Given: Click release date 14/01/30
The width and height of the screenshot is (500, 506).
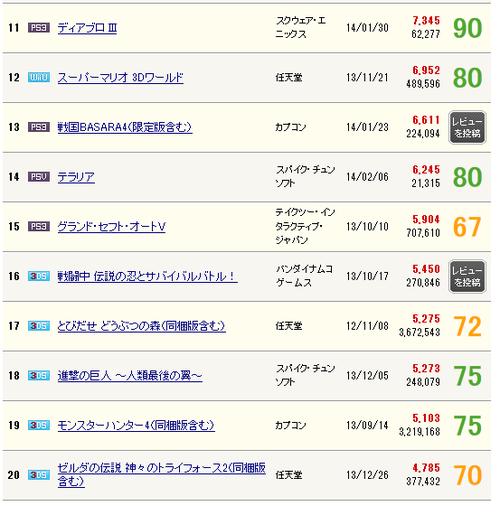Looking at the screenshot, I should click(367, 28).
